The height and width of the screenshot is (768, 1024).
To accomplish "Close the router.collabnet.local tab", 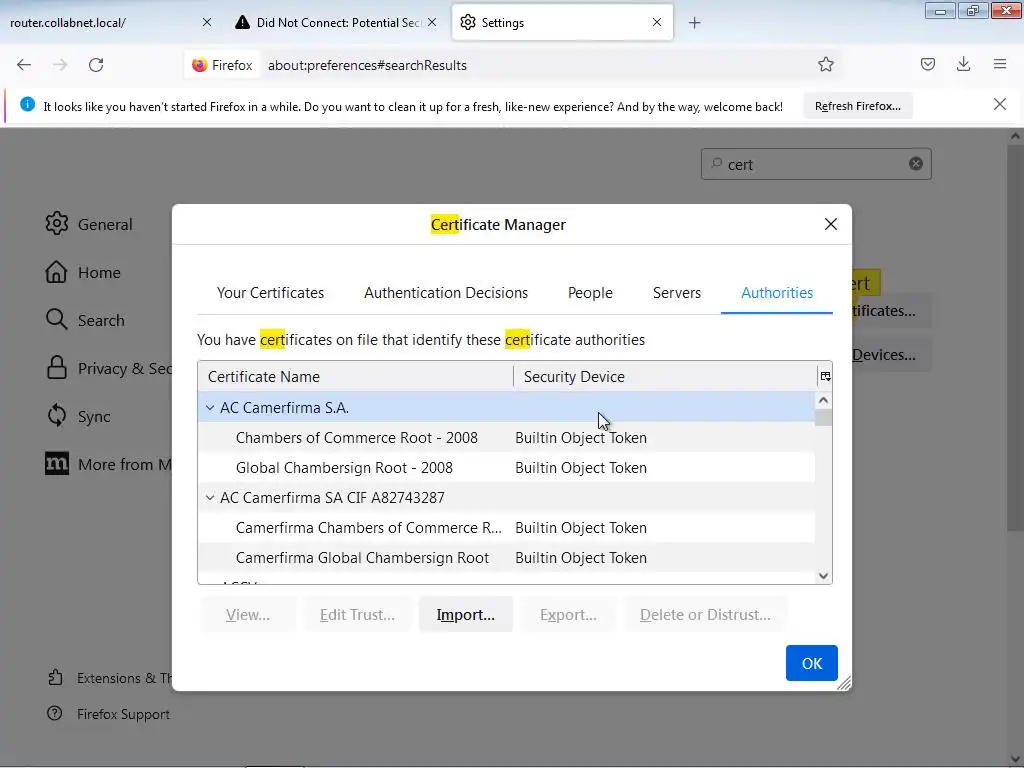I will click(x=207, y=22).
